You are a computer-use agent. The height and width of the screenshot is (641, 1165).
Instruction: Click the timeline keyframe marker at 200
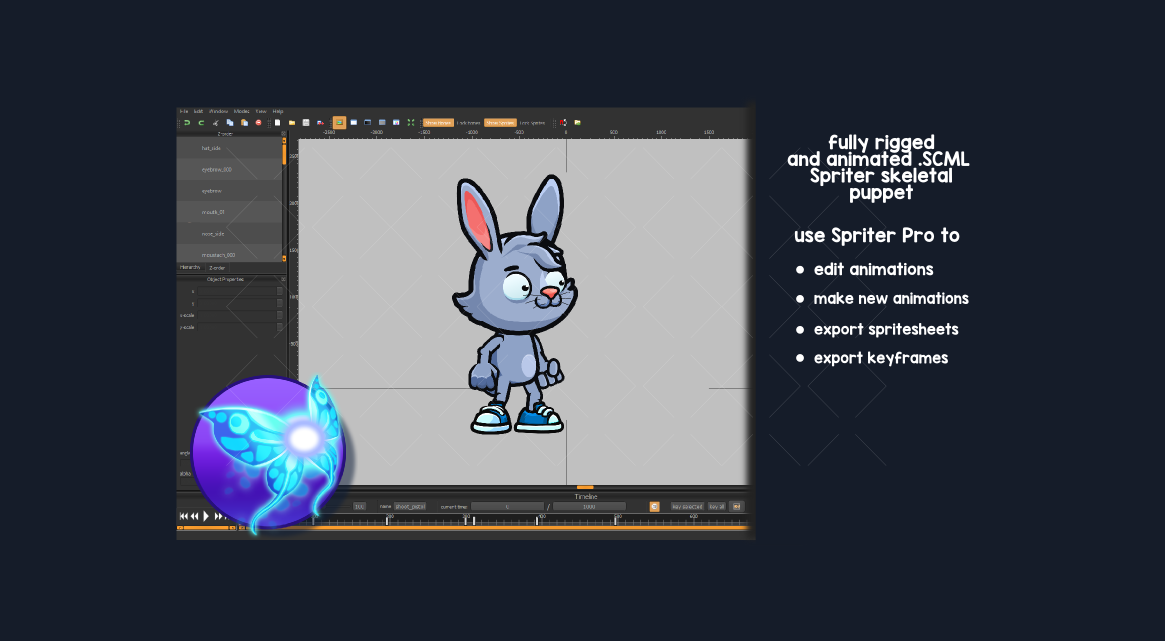(387, 521)
